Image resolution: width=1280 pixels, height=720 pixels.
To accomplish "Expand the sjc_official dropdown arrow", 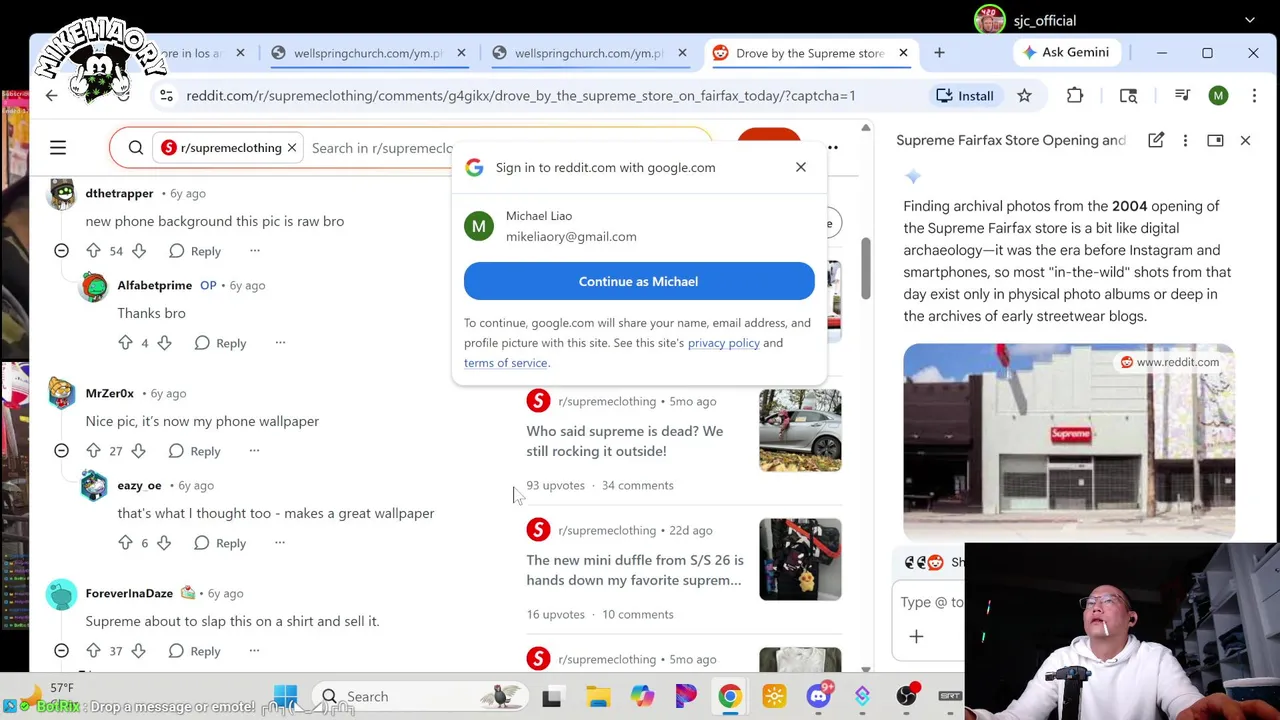I will 1249,20.
